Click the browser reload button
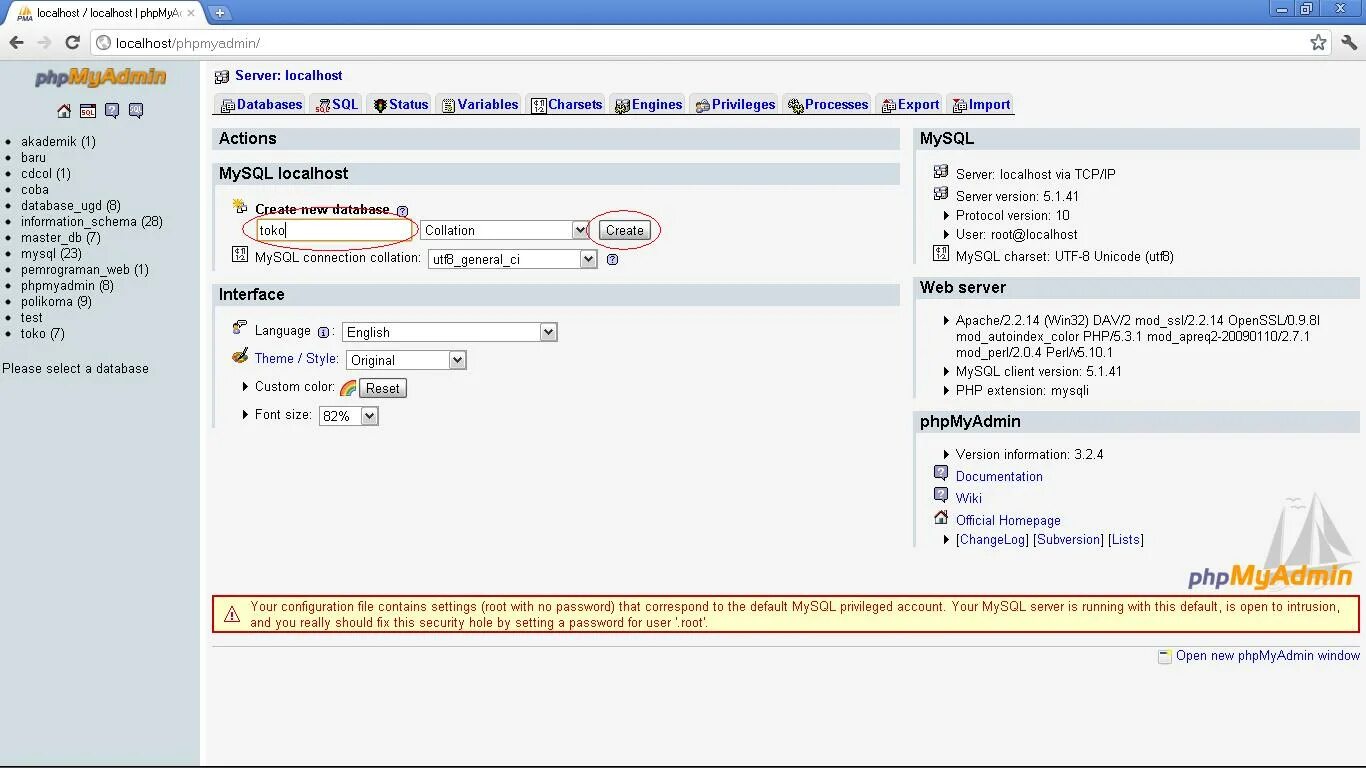This screenshot has height=768, width=1366. coord(72,43)
